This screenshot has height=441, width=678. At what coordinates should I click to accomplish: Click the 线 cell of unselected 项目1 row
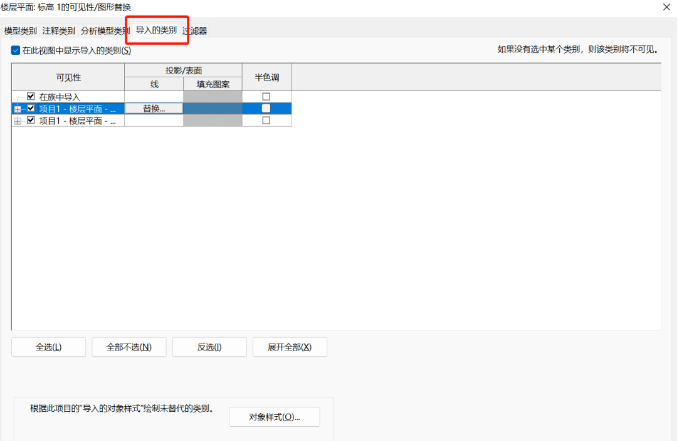(x=154, y=121)
